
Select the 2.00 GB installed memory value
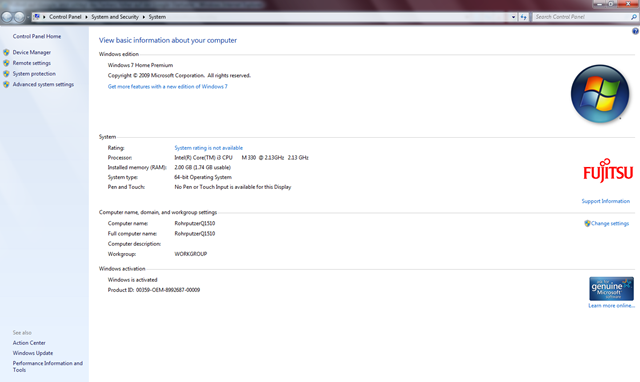pyautogui.click(x=202, y=167)
